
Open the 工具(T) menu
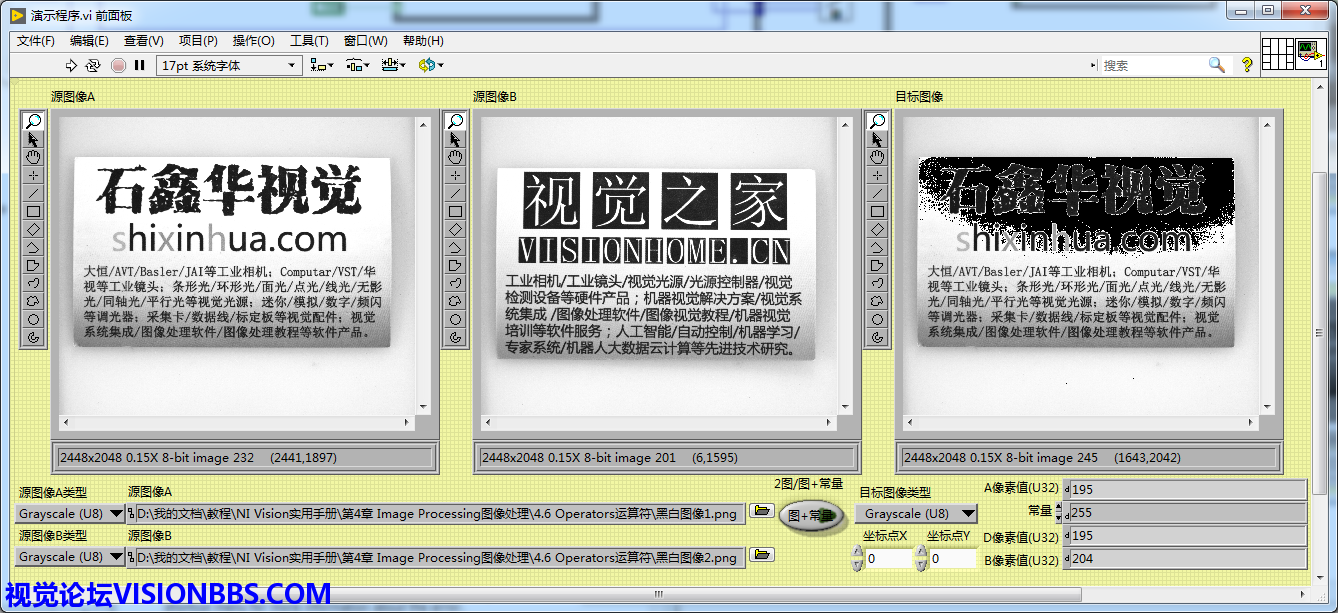tap(309, 41)
